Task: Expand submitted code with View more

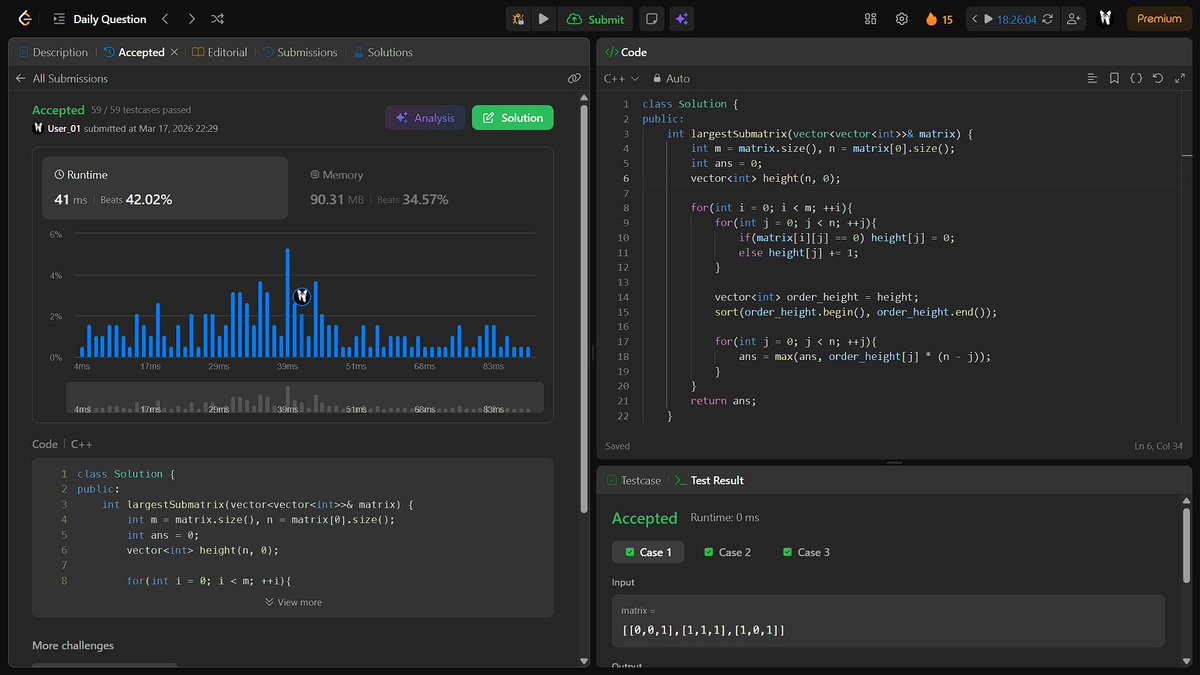Action: [x=293, y=602]
